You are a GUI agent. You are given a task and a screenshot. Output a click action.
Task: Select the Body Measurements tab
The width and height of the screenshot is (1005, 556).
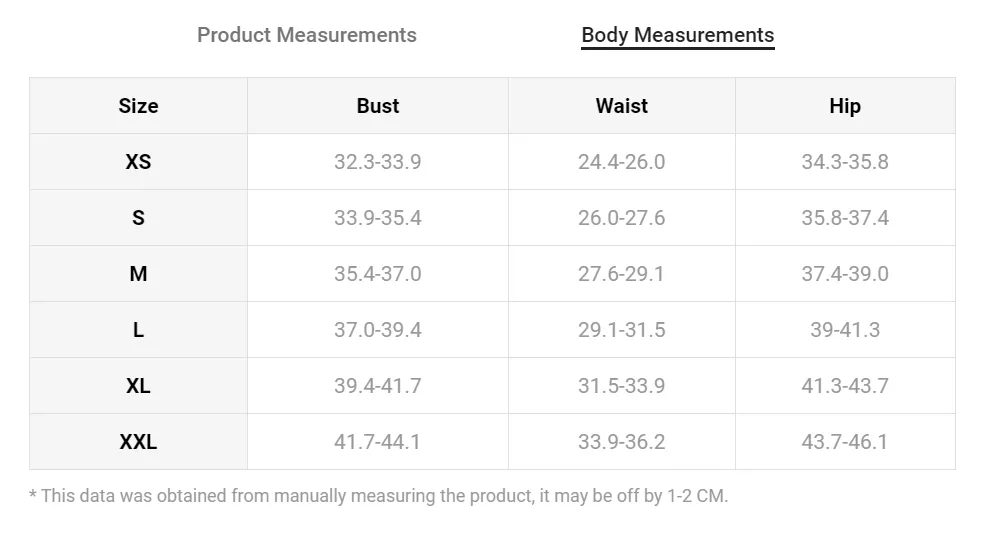(677, 35)
